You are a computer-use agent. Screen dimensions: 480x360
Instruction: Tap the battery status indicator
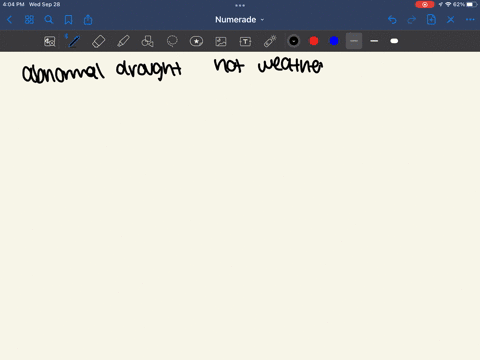(x=472, y=4)
